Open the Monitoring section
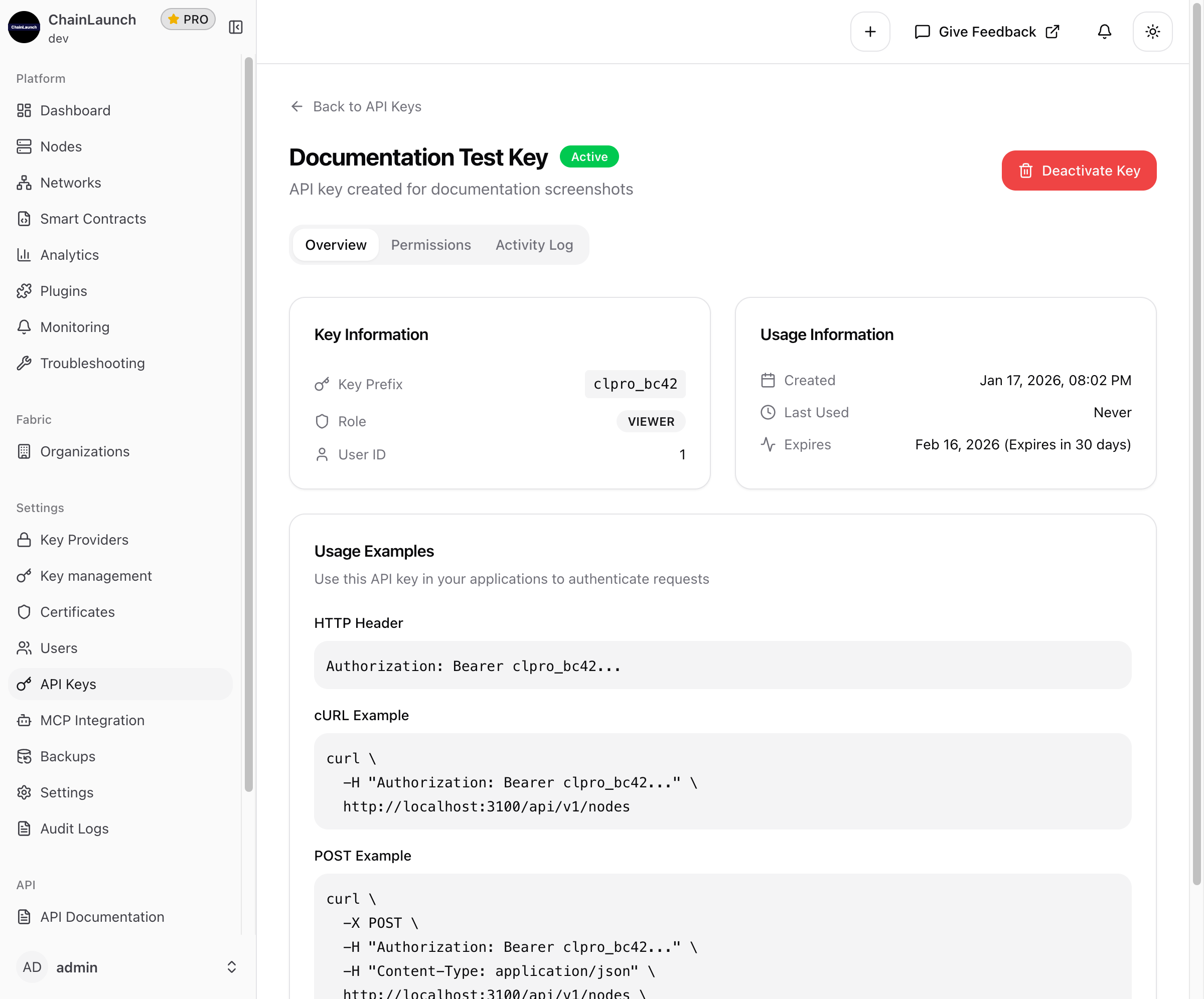The width and height of the screenshot is (1204, 999). tap(75, 326)
